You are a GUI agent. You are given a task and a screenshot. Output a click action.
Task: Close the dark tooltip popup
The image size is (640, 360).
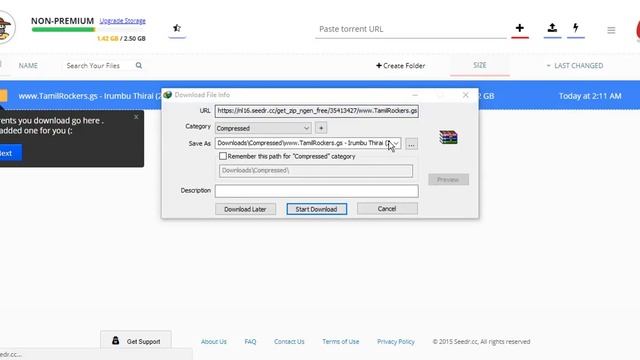(136, 117)
